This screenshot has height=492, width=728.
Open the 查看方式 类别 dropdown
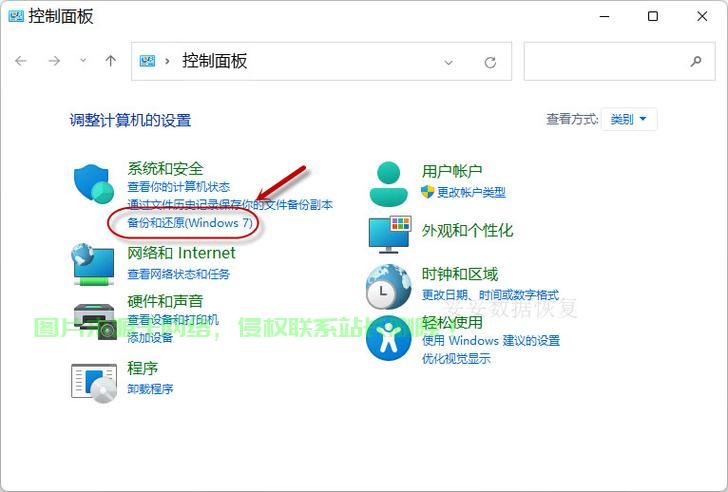[x=629, y=119]
